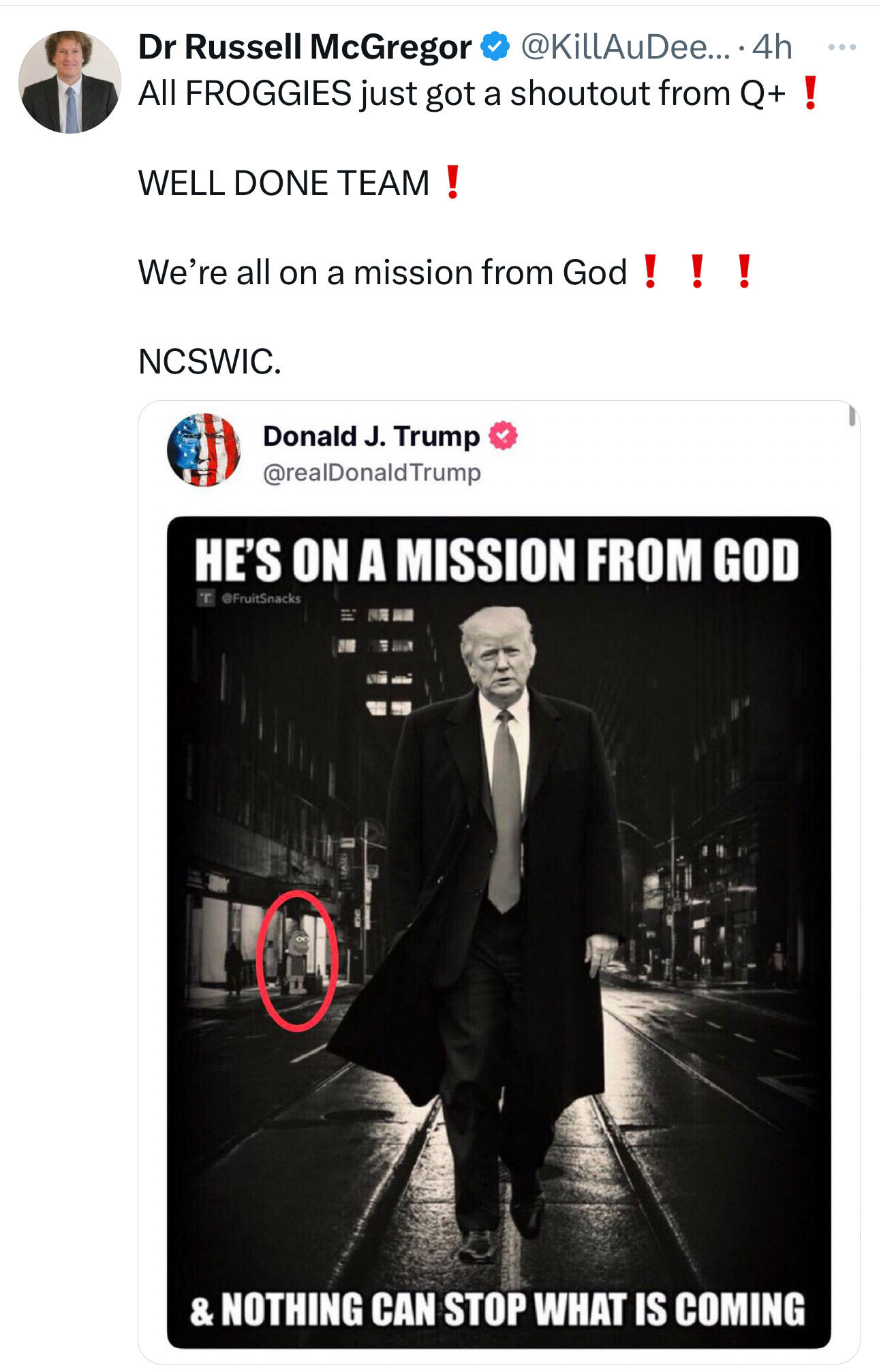Click the "4h" post timestamp
This screenshot has width=879, height=1372.
coord(772,47)
